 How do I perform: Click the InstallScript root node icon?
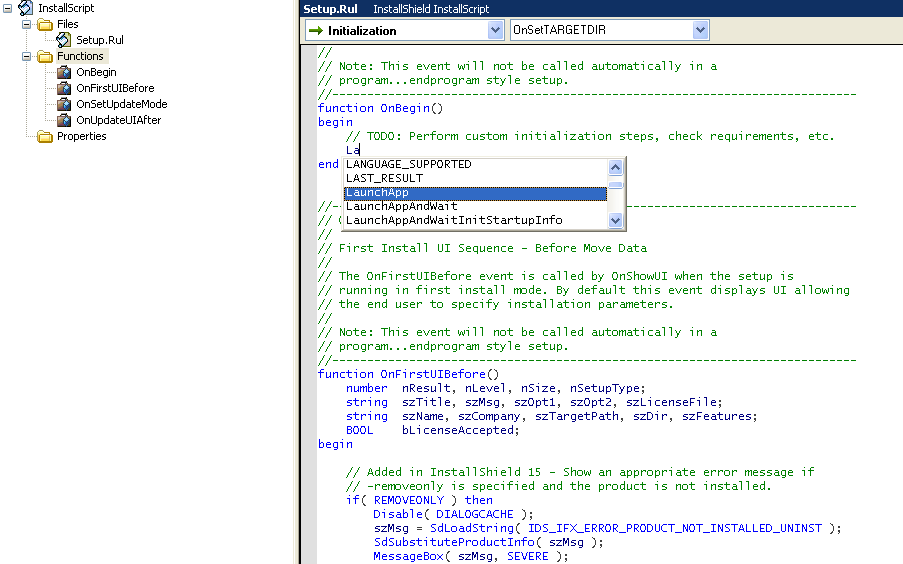(x=26, y=8)
